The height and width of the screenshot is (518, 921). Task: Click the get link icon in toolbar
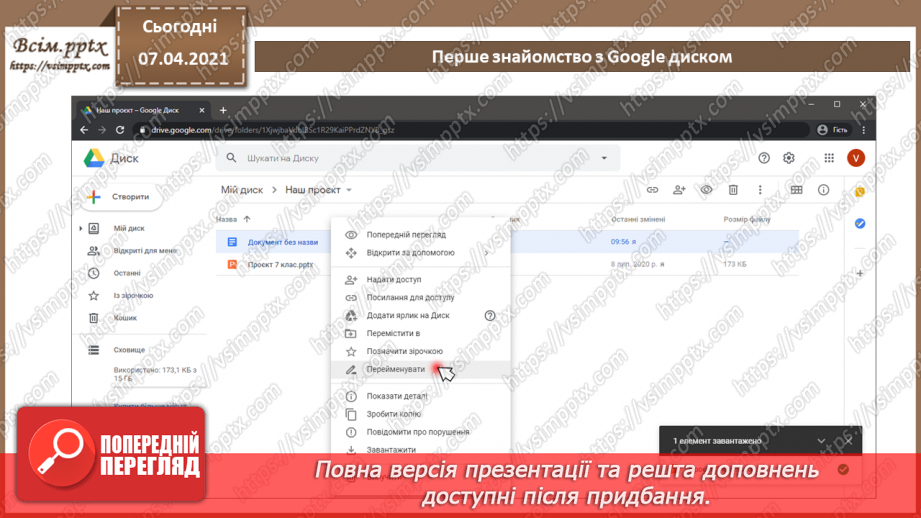pyautogui.click(x=652, y=190)
